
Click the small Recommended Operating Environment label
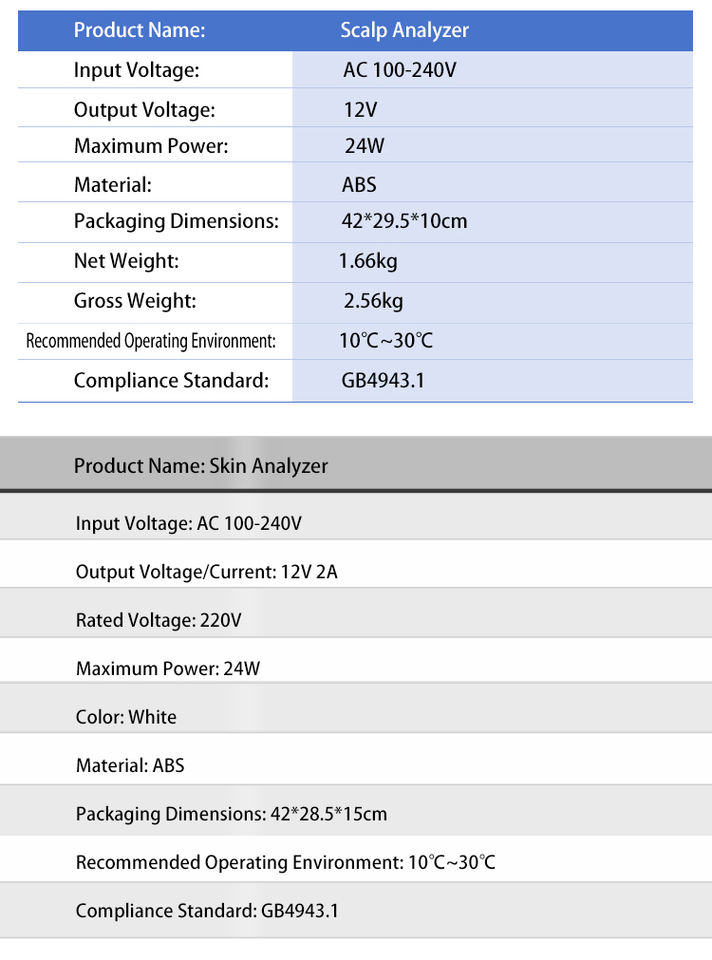[151, 341]
